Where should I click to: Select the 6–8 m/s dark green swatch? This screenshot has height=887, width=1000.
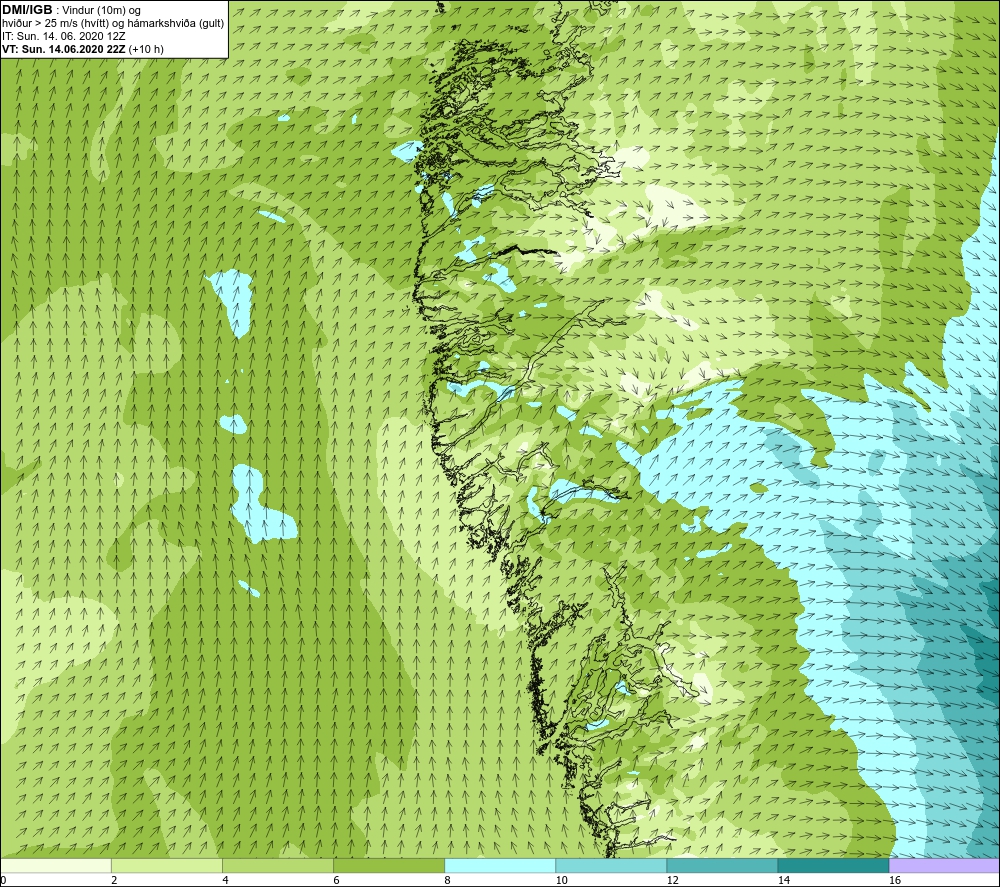[388, 865]
